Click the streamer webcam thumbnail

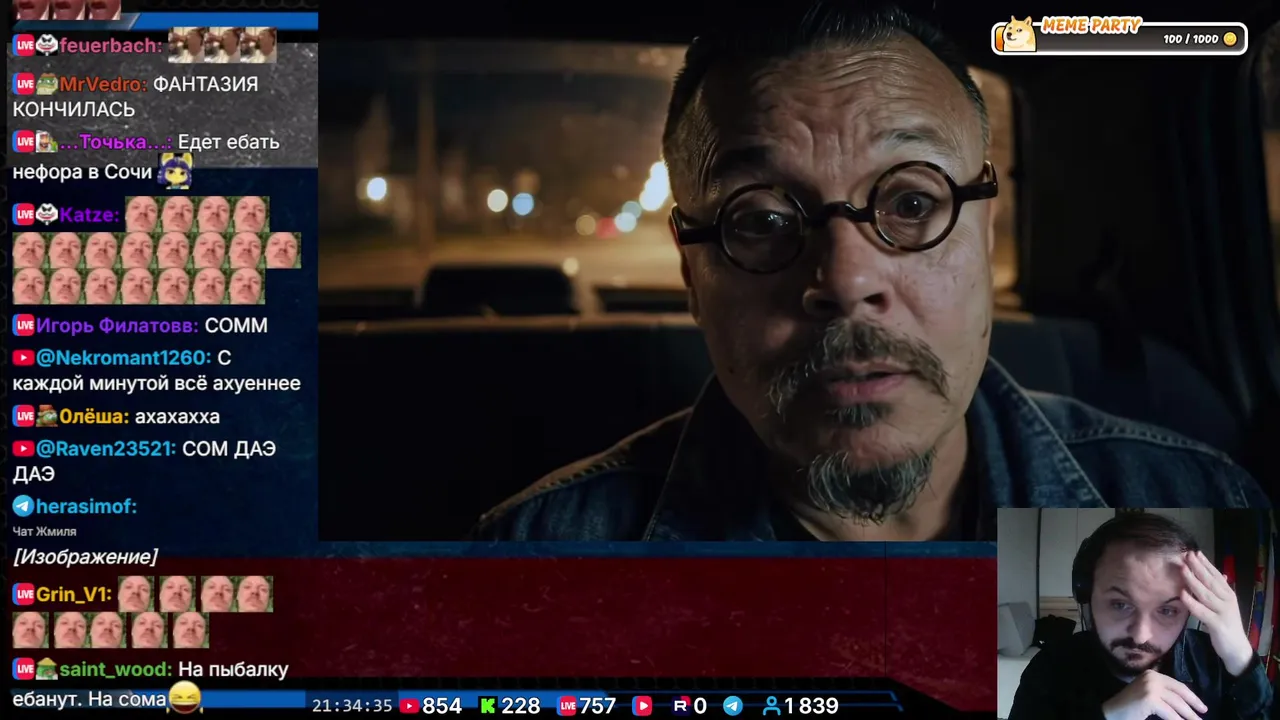pos(1138,614)
